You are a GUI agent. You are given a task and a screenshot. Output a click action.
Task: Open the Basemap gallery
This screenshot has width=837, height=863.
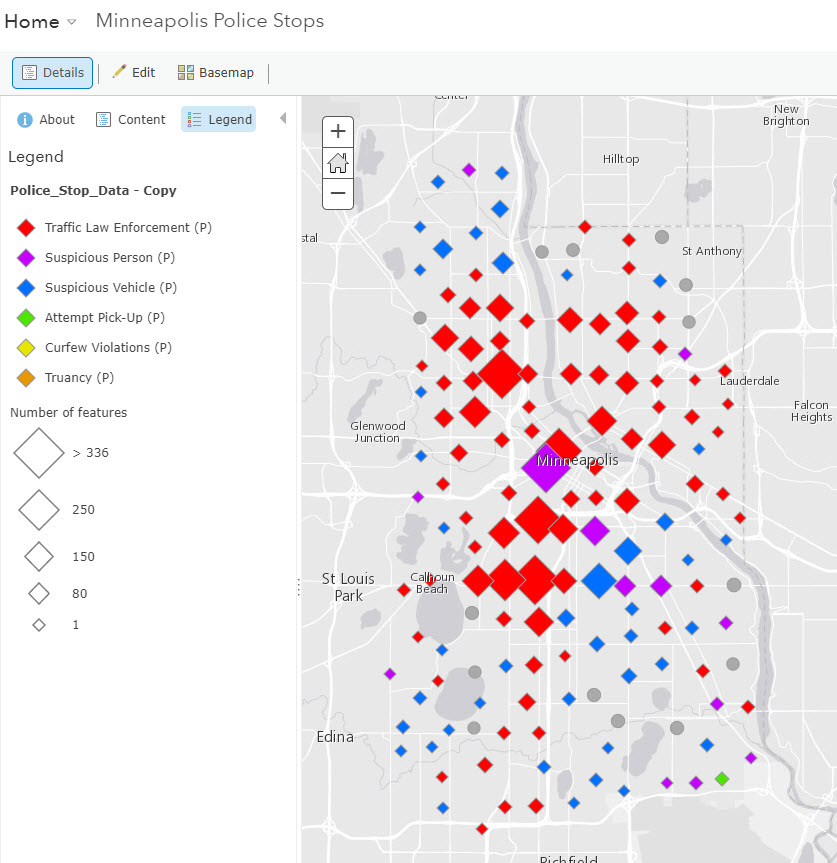tap(216, 73)
